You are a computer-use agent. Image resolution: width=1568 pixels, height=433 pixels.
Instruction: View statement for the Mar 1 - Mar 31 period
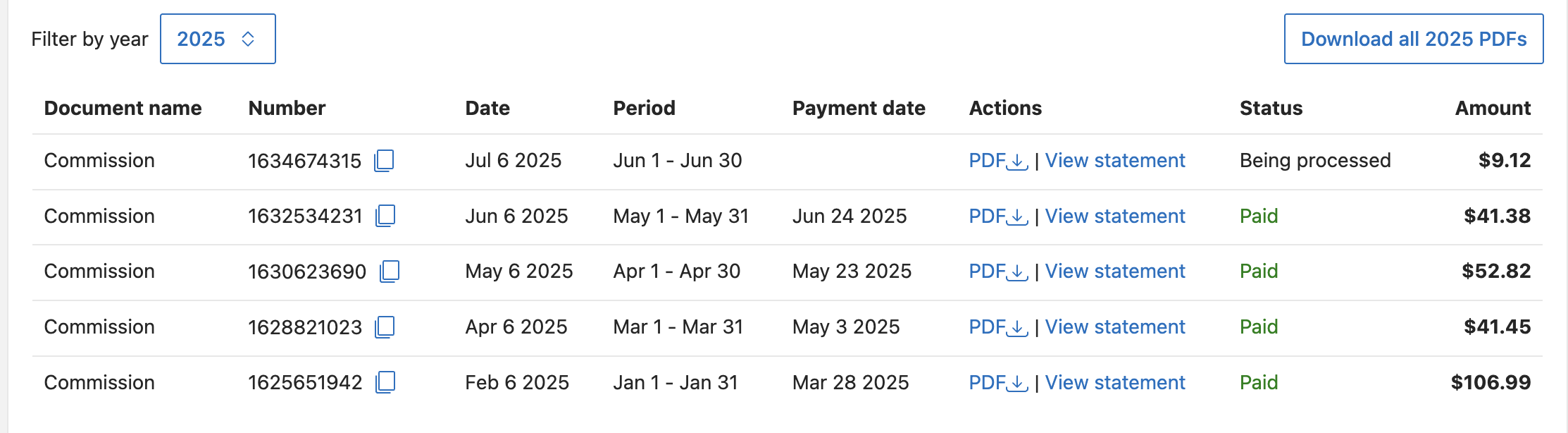1114,327
